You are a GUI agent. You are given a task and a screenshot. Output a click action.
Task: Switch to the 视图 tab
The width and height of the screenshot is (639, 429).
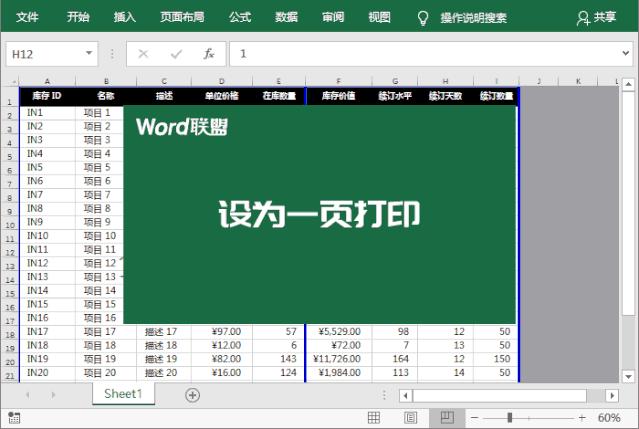coord(379,17)
